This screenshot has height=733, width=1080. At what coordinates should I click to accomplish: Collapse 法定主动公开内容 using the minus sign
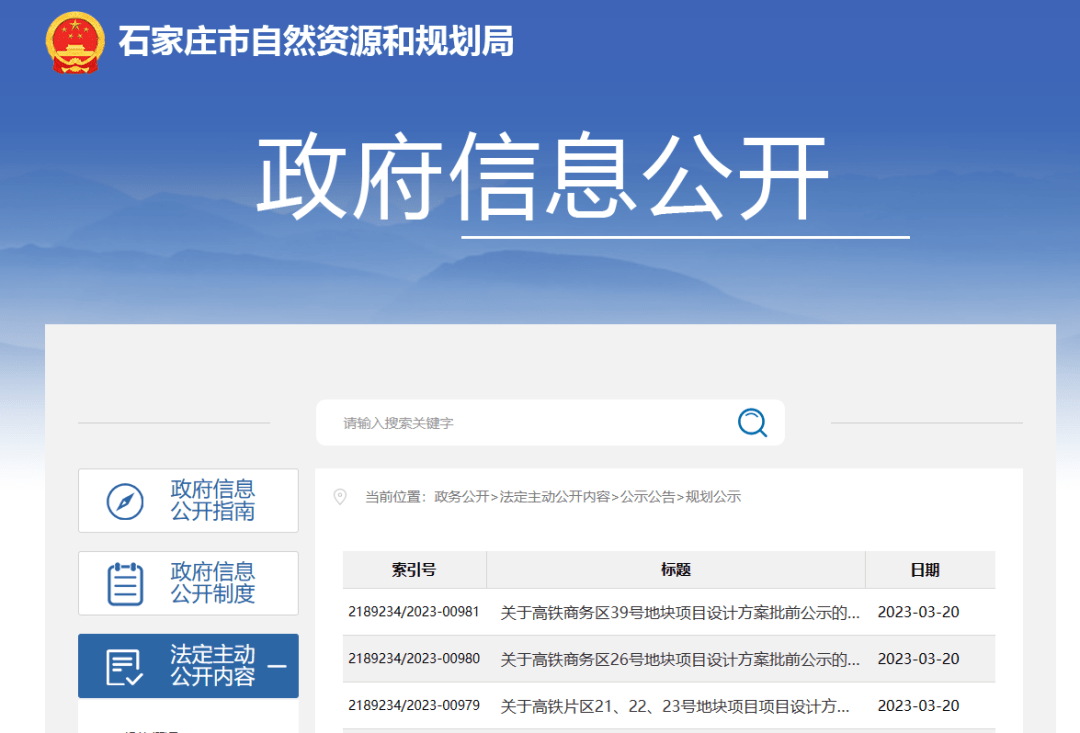tap(277, 666)
